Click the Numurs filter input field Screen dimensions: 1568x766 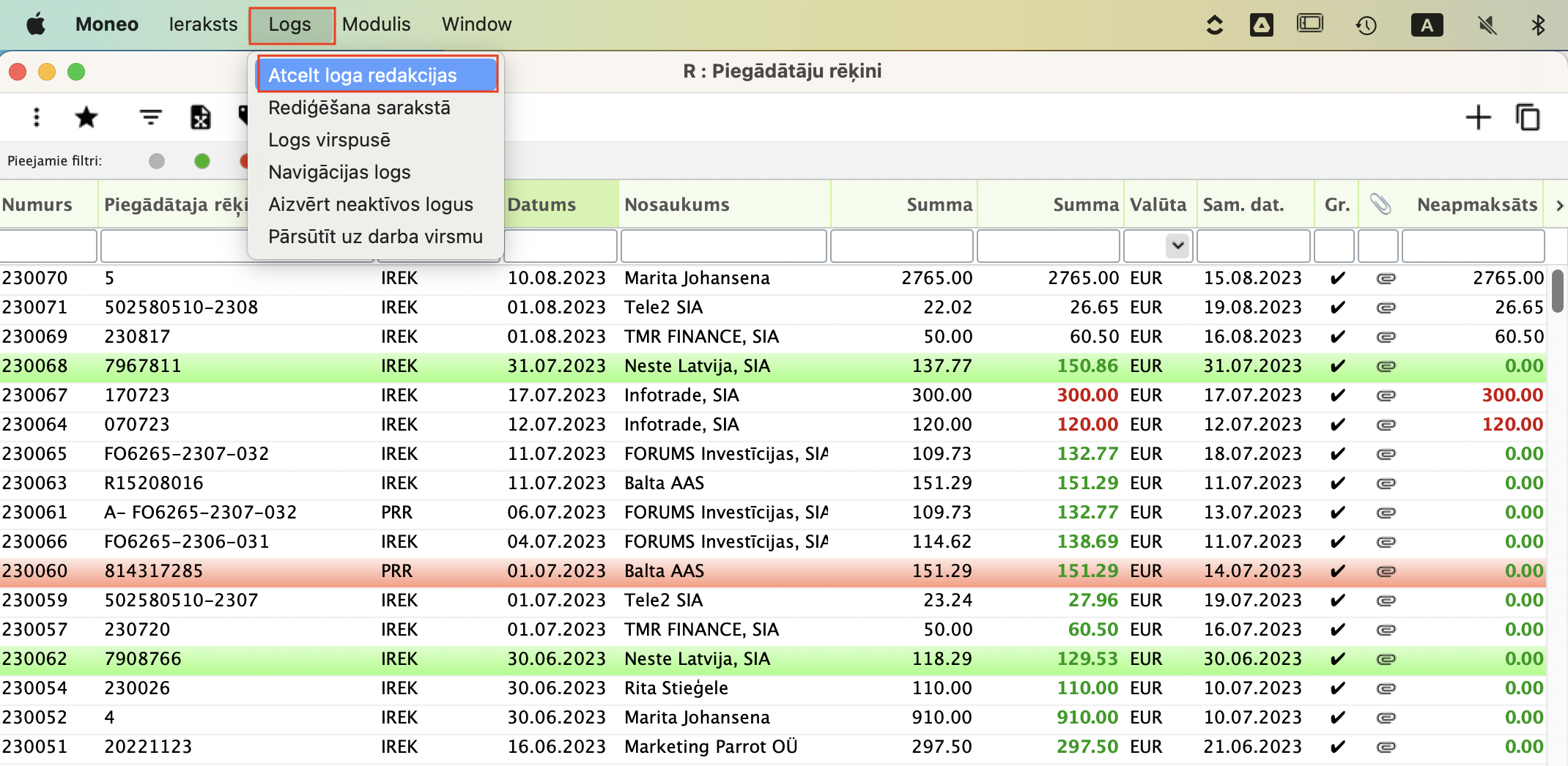48,246
